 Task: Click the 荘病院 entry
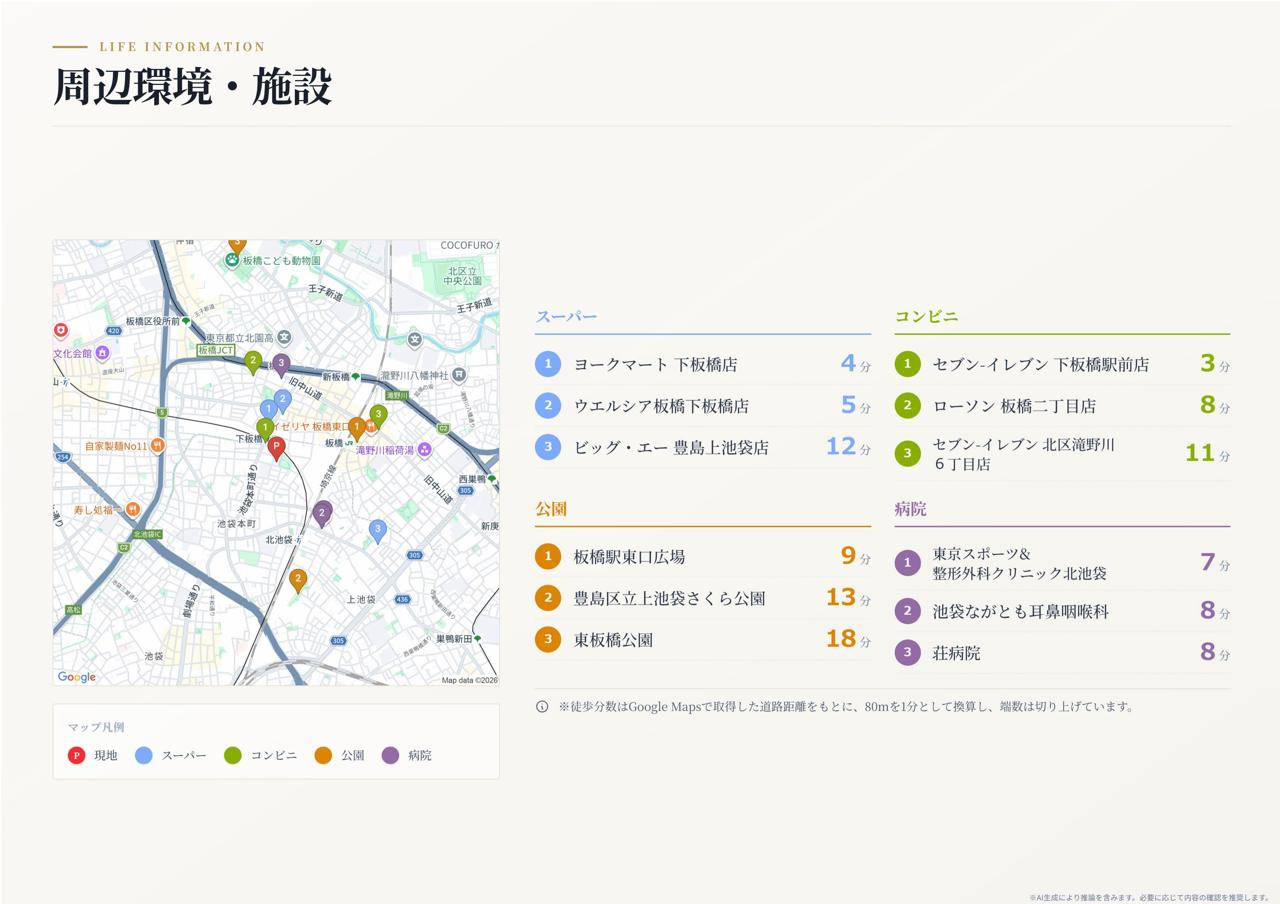pos(1062,653)
